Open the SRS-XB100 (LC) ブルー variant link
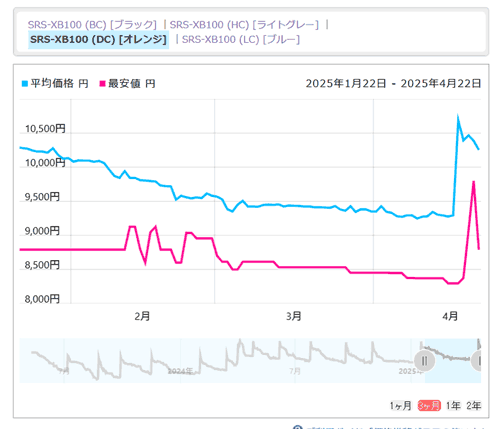 click(241, 40)
